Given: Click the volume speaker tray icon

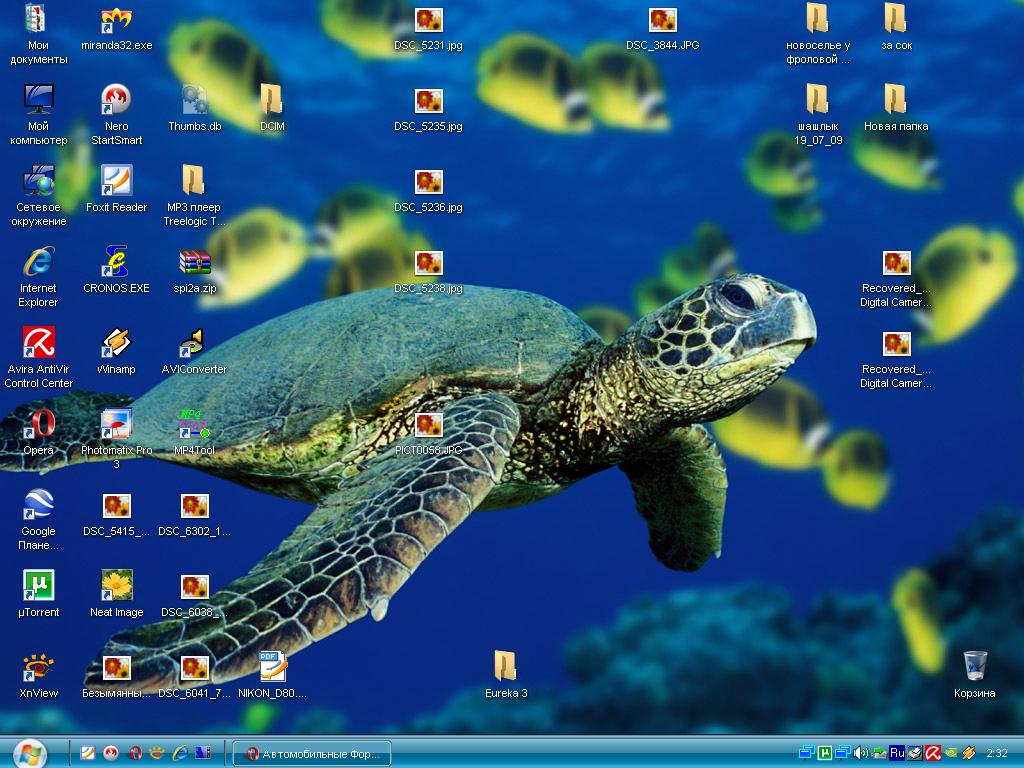Looking at the screenshot, I should [861, 753].
